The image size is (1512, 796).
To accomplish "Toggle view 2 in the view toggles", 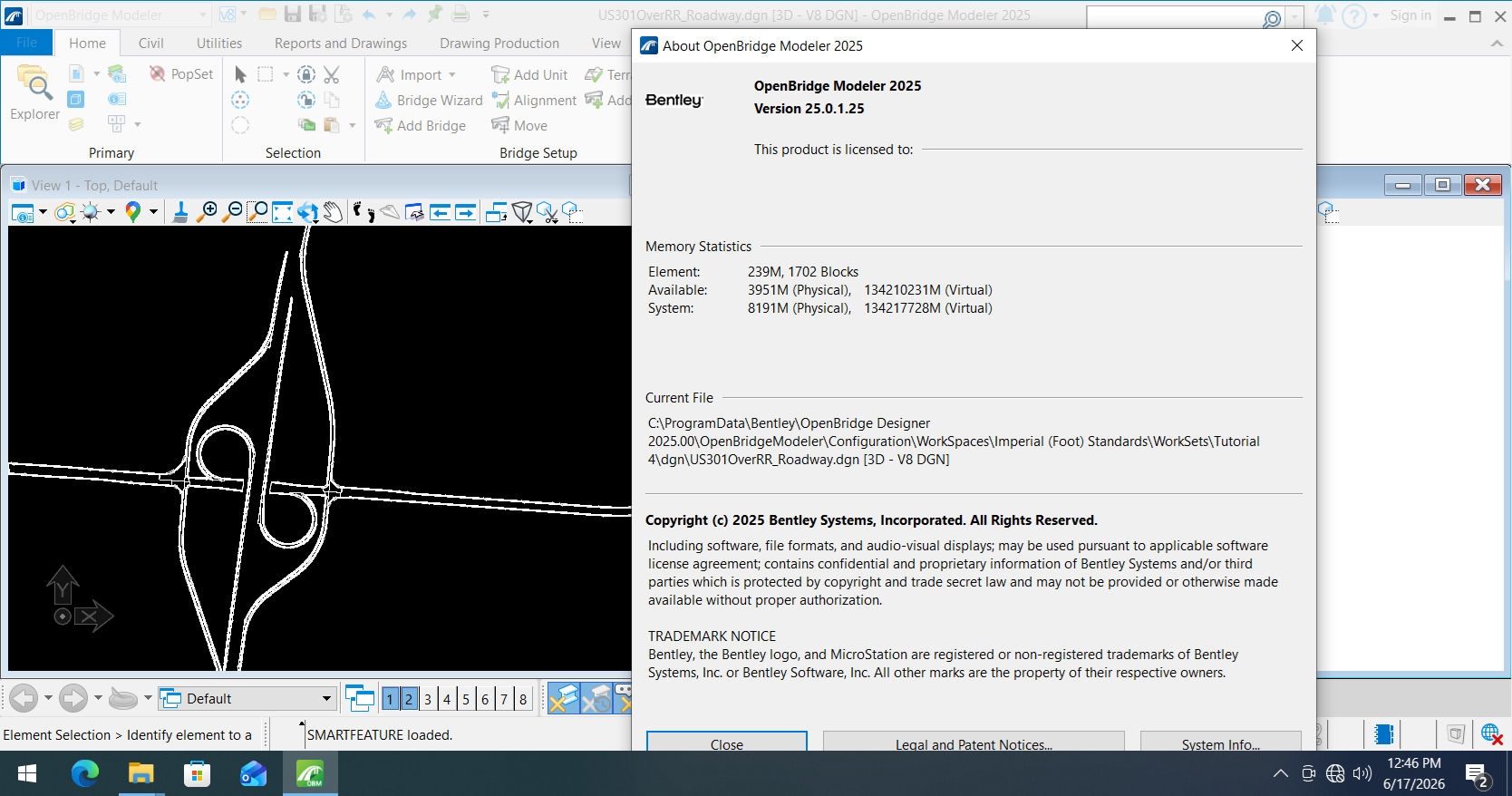I will [x=409, y=699].
